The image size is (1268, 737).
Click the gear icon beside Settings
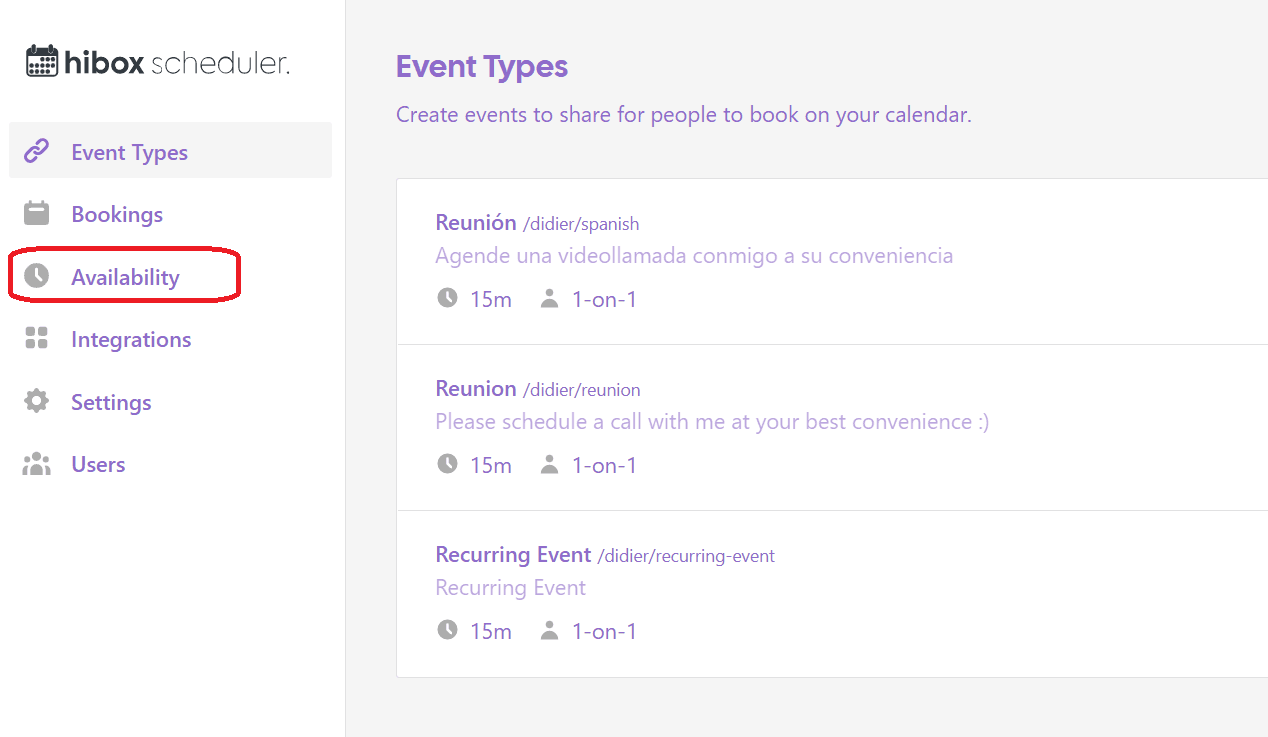(x=37, y=402)
